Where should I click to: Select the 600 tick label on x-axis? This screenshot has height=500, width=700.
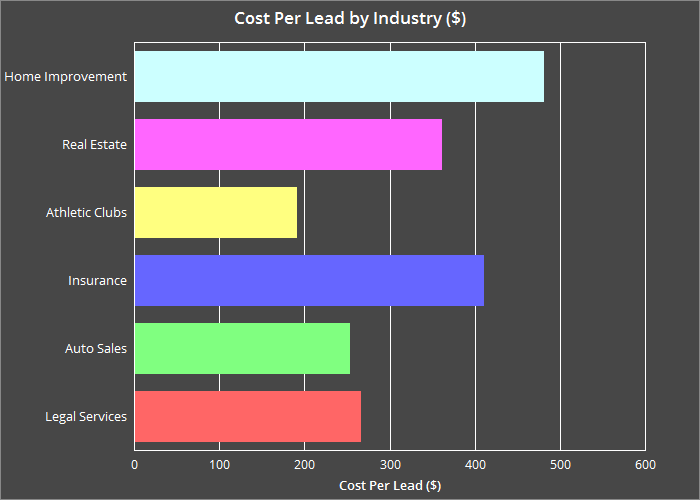645,465
